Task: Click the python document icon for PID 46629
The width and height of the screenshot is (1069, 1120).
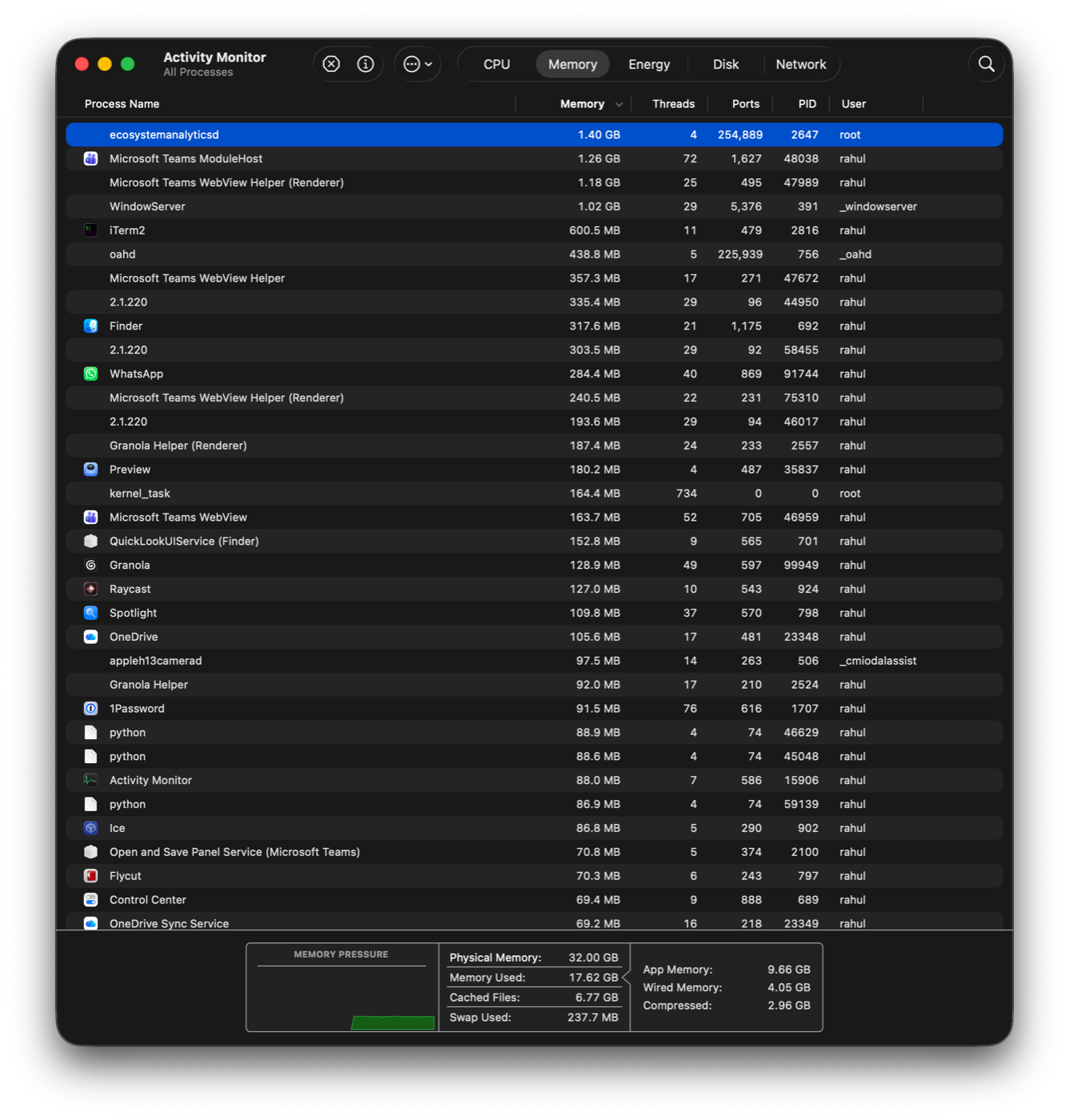Action: click(x=90, y=733)
